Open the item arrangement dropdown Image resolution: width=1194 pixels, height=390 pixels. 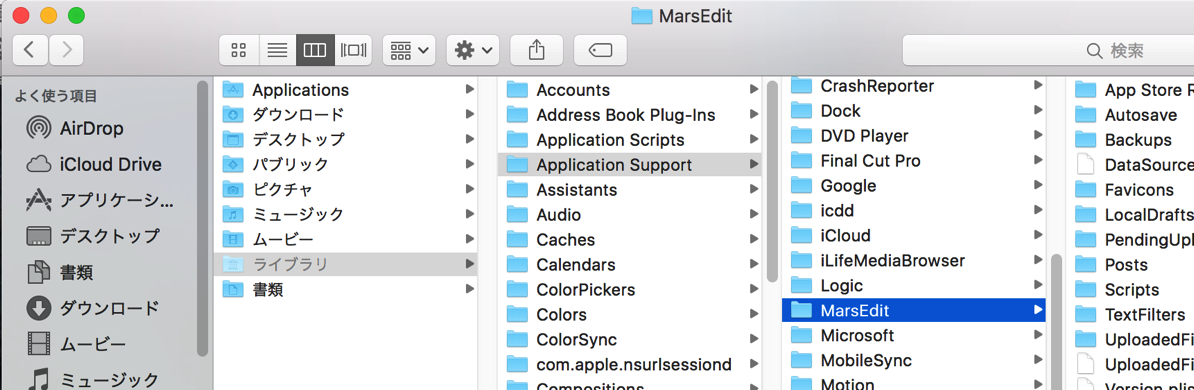[409, 50]
